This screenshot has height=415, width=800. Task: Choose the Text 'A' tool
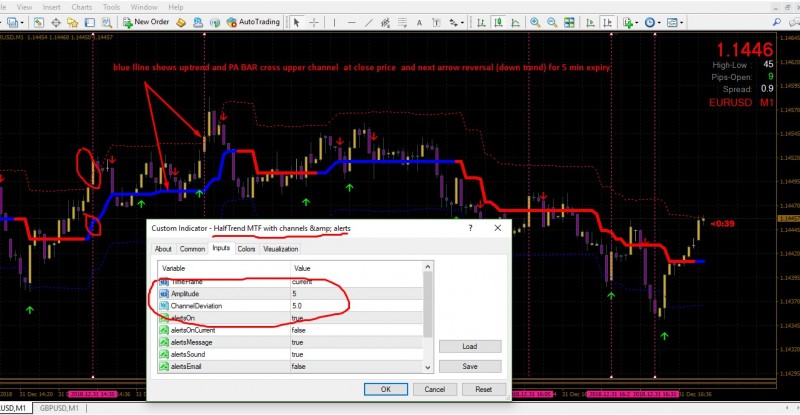coord(419,22)
